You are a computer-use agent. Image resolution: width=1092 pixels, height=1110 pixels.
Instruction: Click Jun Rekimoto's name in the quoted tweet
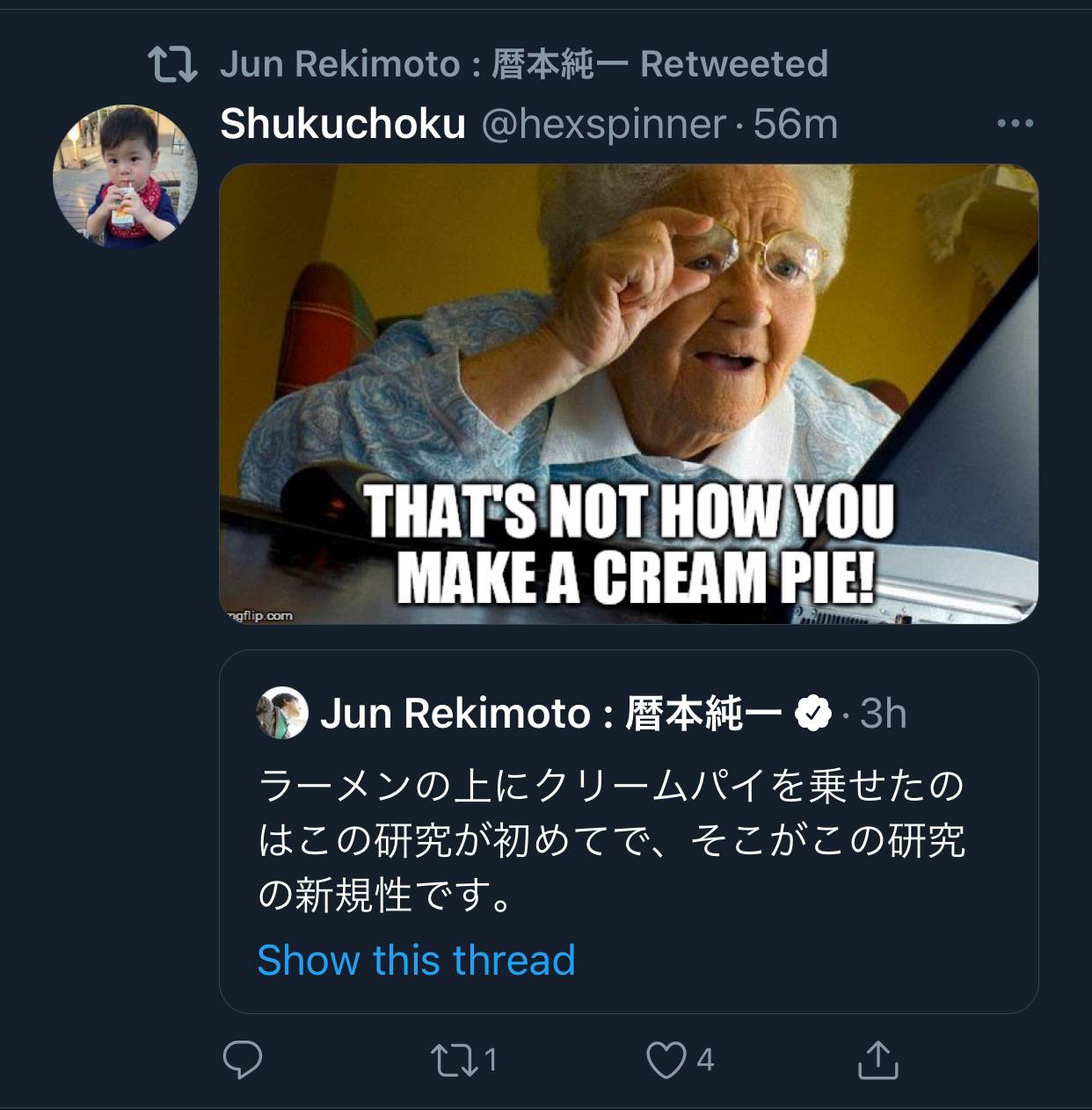pyautogui.click(x=550, y=713)
